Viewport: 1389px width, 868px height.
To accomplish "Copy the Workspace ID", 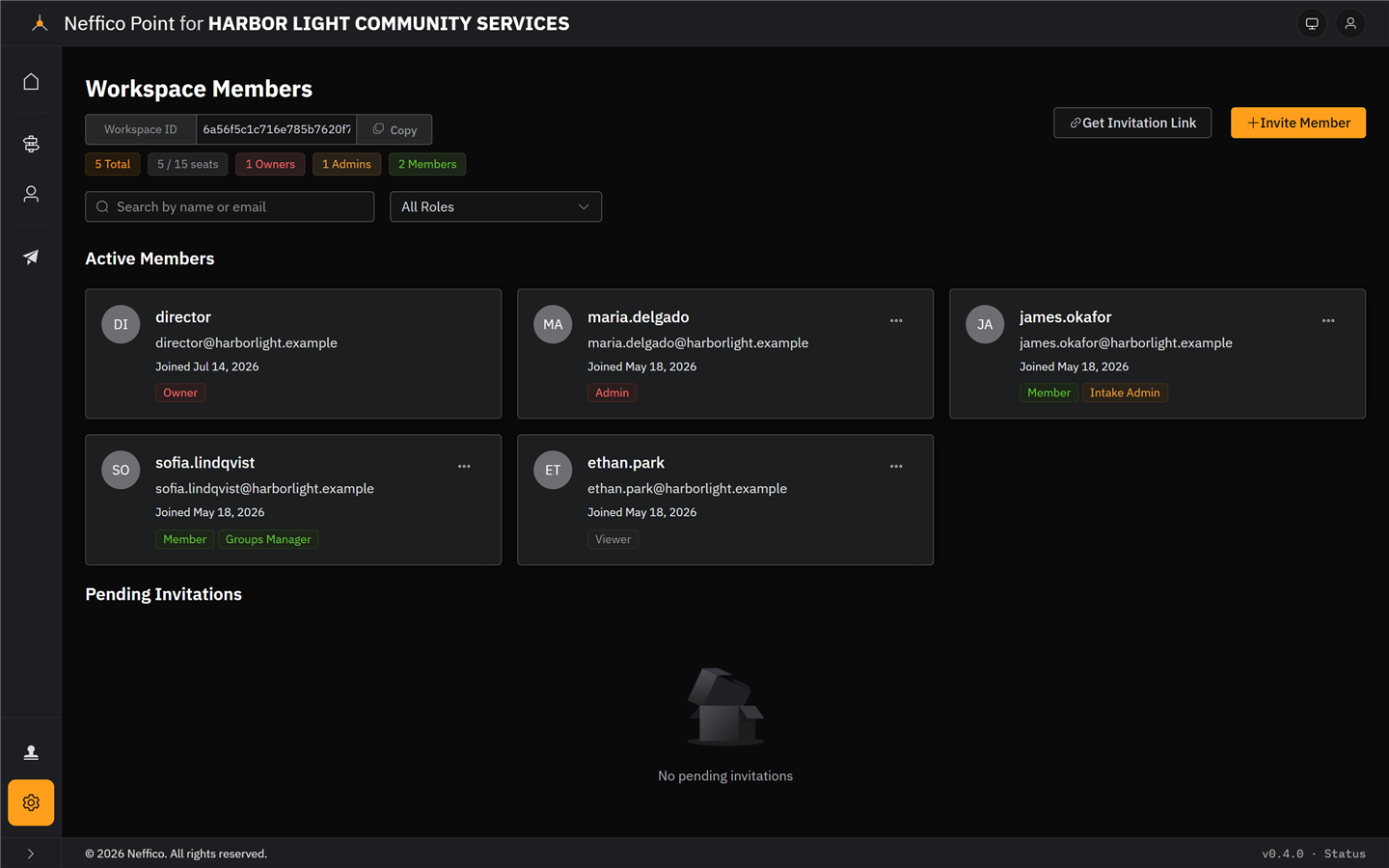I will 395,129.
